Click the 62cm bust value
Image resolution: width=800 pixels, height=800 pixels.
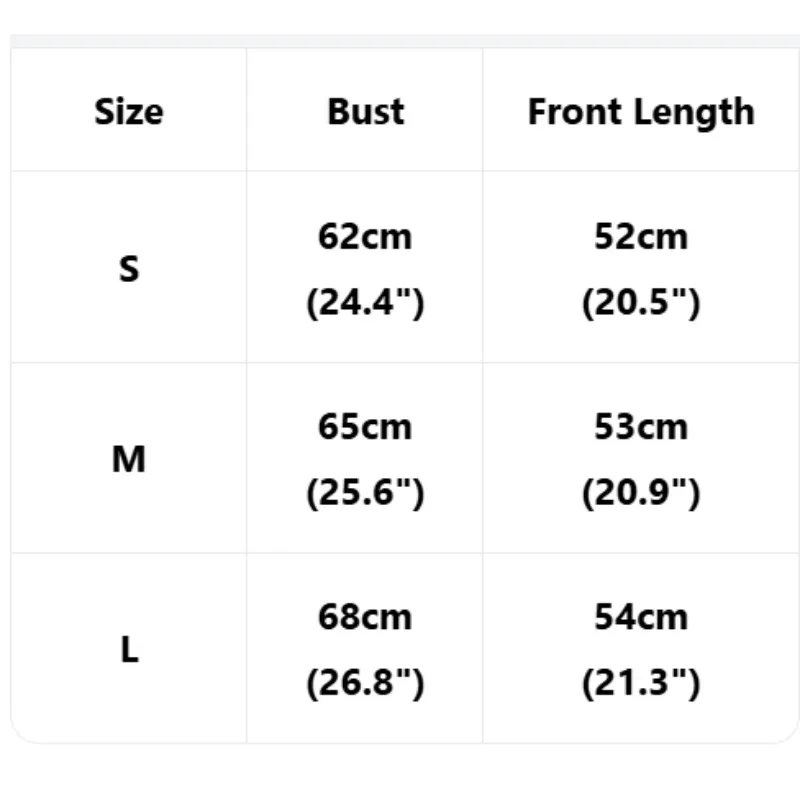coord(365,237)
